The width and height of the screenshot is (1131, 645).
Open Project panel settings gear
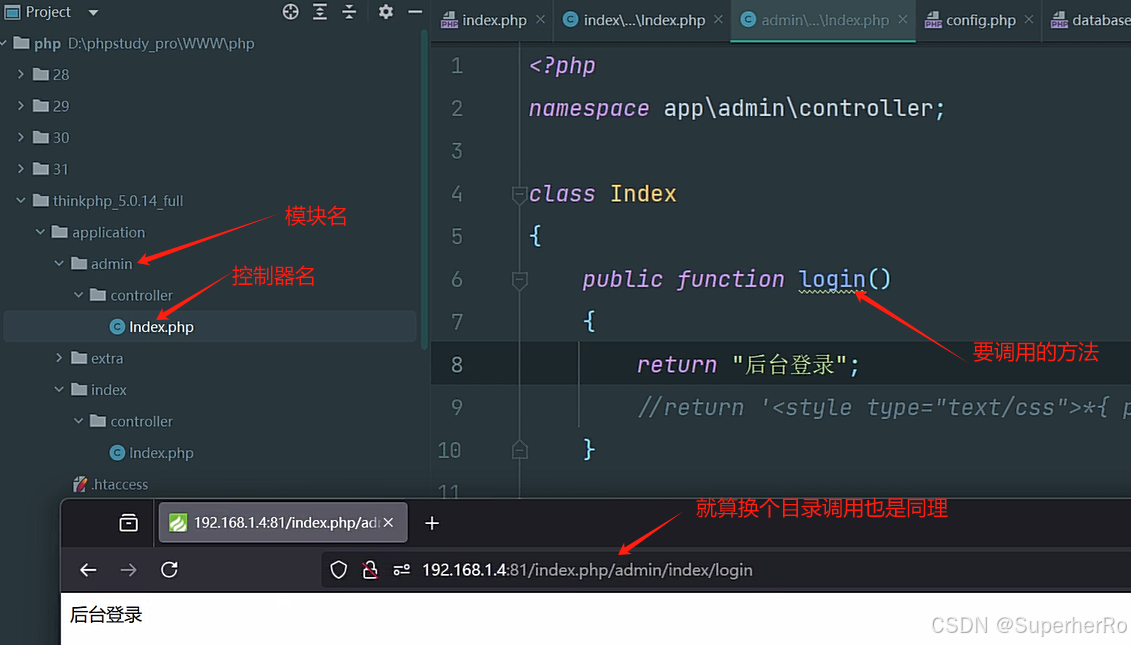coord(386,12)
